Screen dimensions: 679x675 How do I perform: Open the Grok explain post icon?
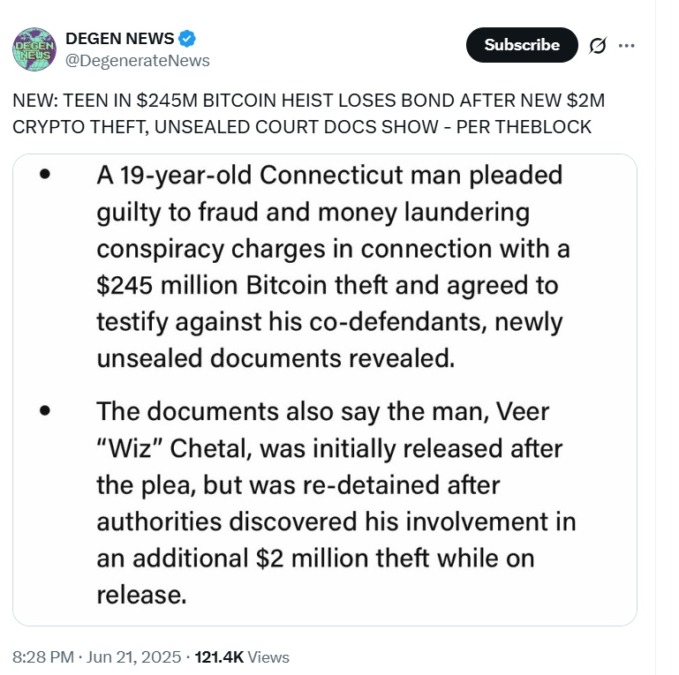tap(597, 45)
